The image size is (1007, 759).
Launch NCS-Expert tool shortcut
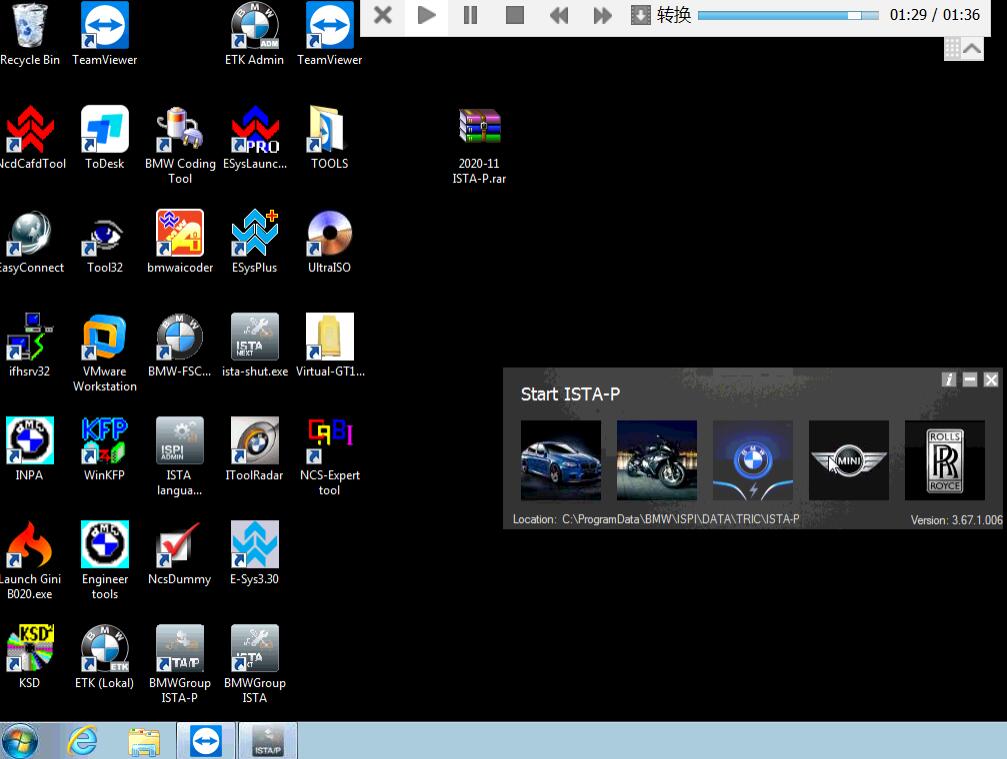click(329, 457)
